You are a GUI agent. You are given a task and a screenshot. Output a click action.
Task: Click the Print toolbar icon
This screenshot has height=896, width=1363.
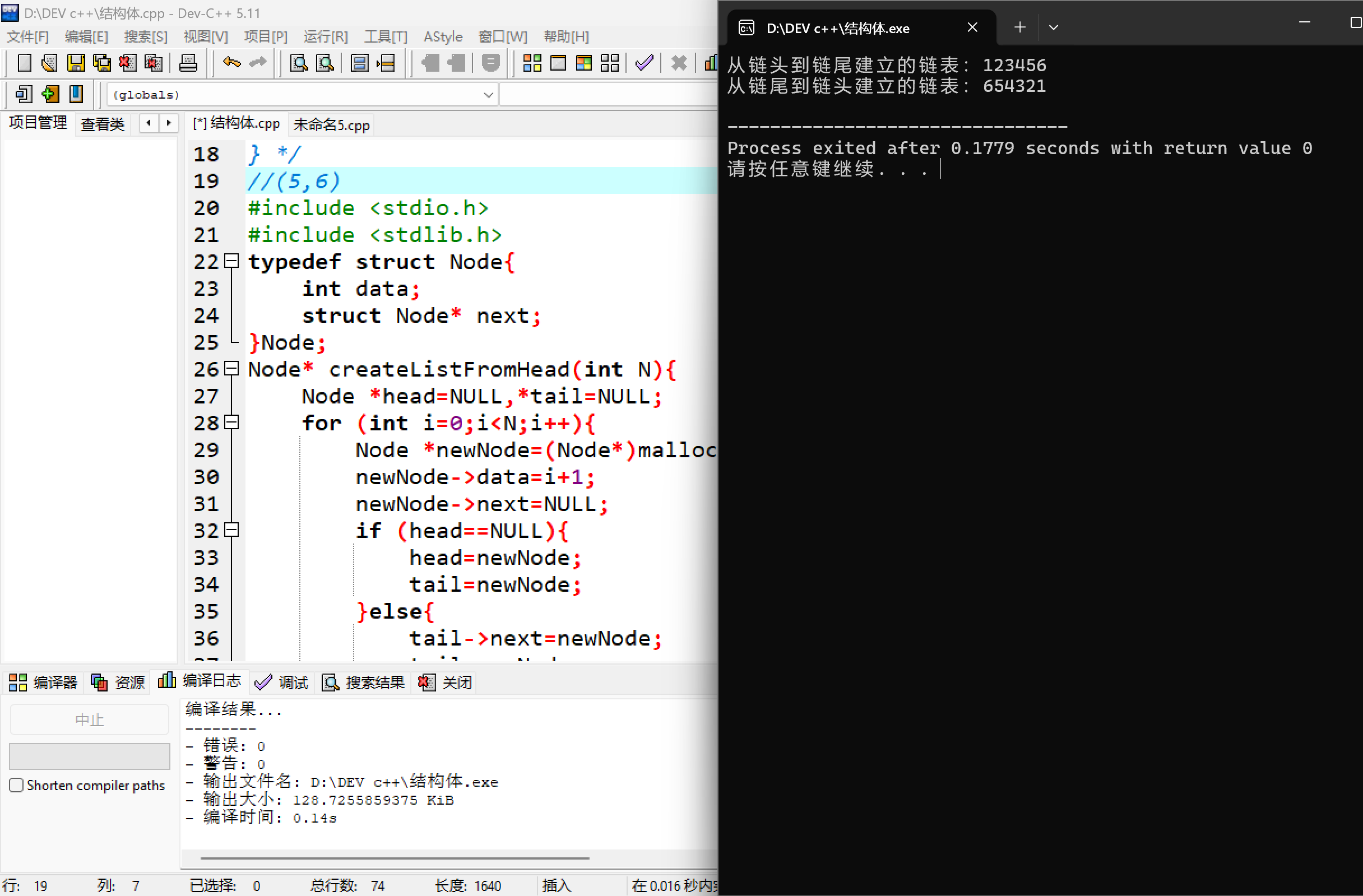tap(188, 62)
